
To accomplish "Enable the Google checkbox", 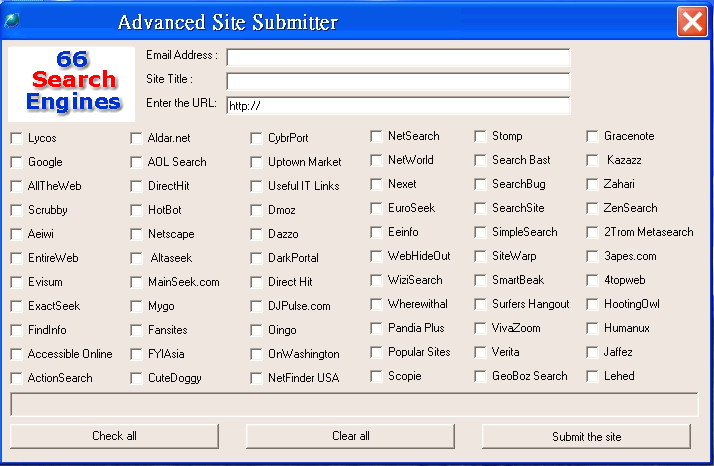I will 16,162.
